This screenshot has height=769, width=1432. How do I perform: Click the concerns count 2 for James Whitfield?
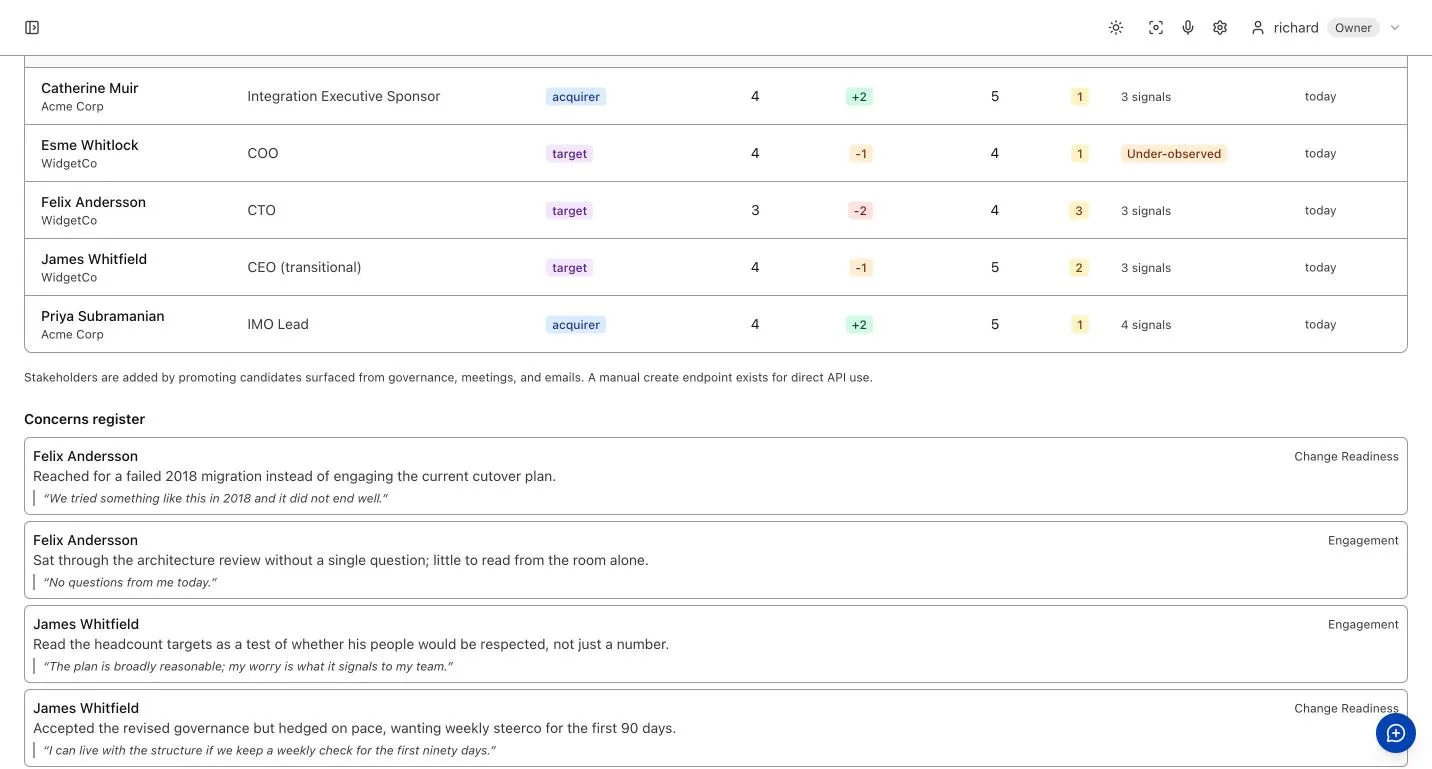[1079, 268]
